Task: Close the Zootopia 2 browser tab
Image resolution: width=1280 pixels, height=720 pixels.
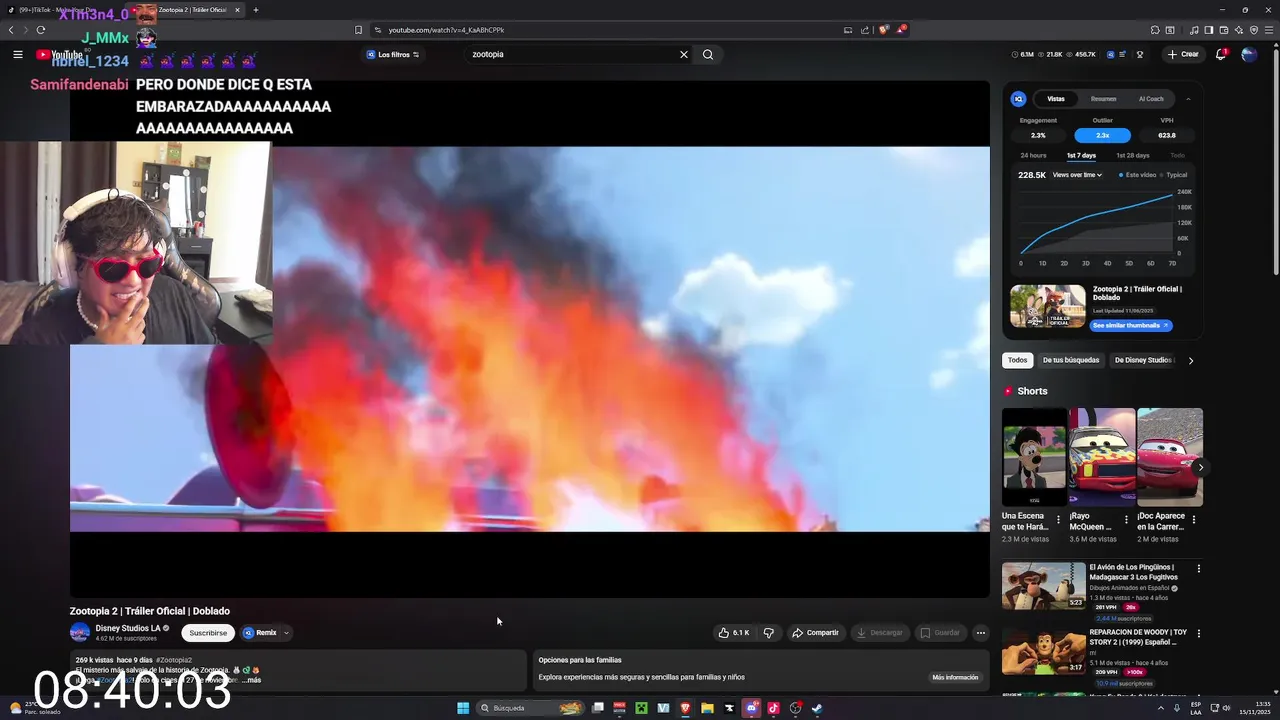Action: pyautogui.click(x=237, y=10)
